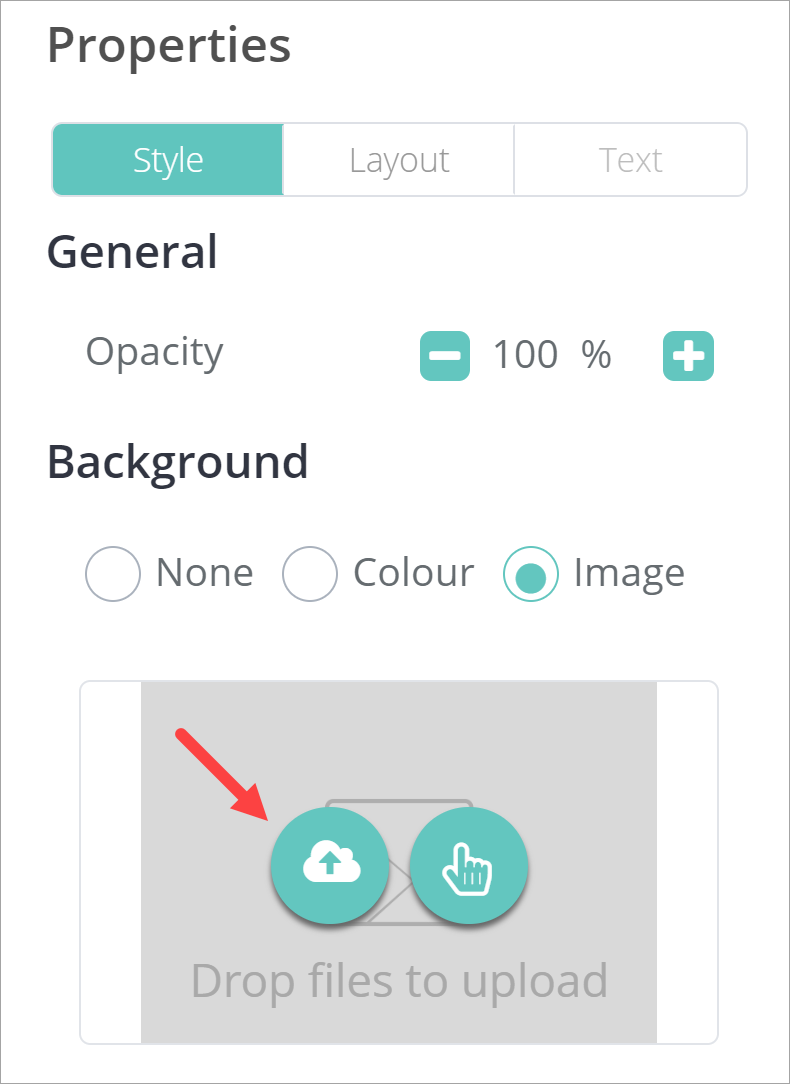
Task: Select the Image background radio button
Action: tap(531, 574)
